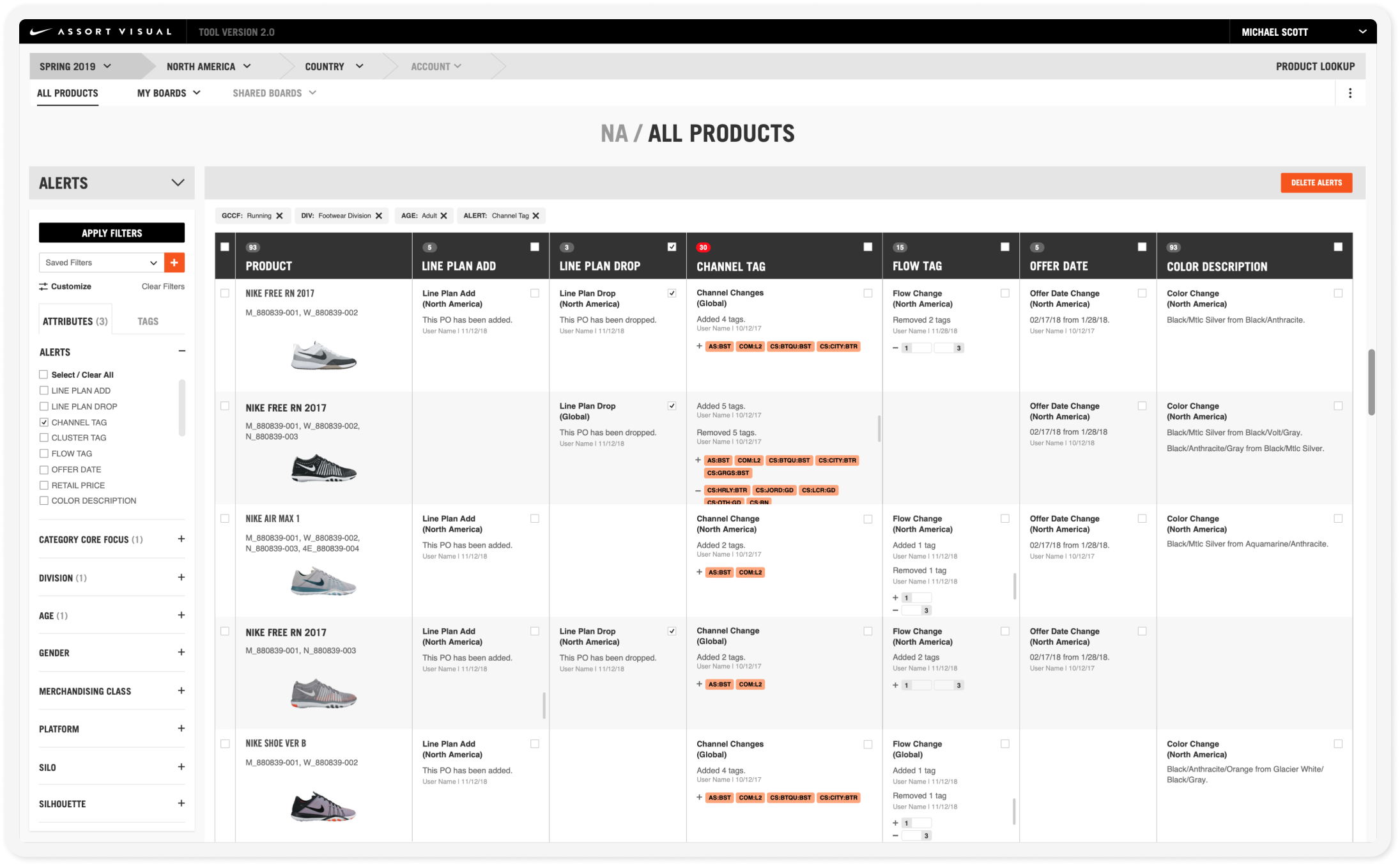Switch to the Tags tab
Screen dimensions: 1400x866
click(x=148, y=321)
